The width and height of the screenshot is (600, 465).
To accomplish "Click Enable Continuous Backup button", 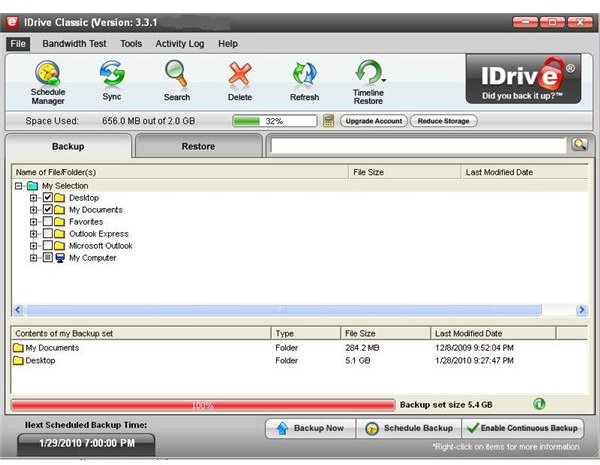I will click(522, 428).
